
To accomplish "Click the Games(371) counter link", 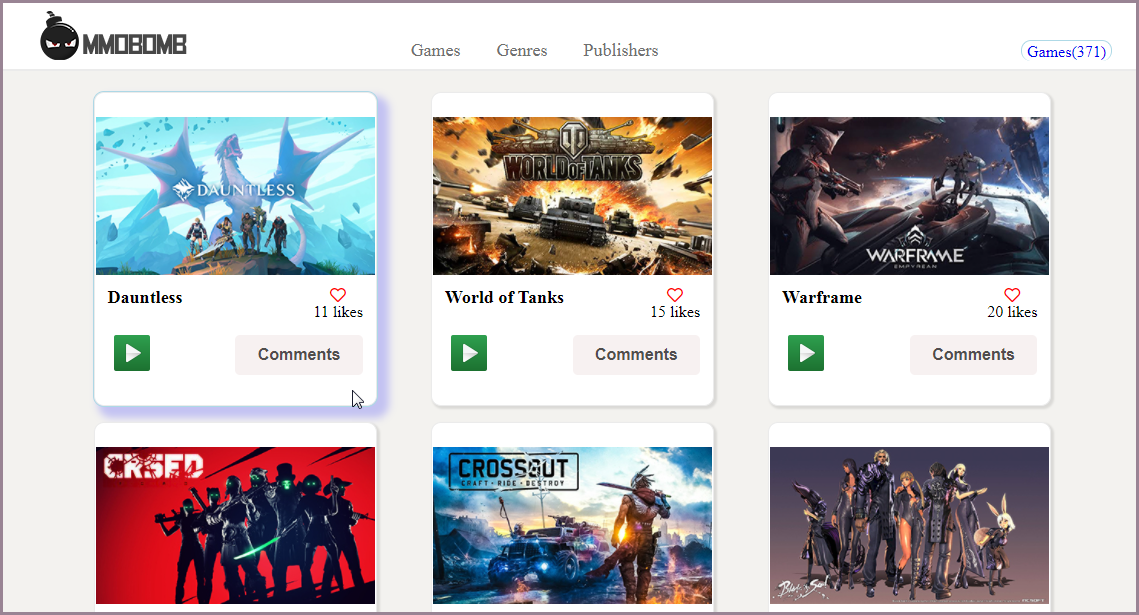I will [1066, 52].
